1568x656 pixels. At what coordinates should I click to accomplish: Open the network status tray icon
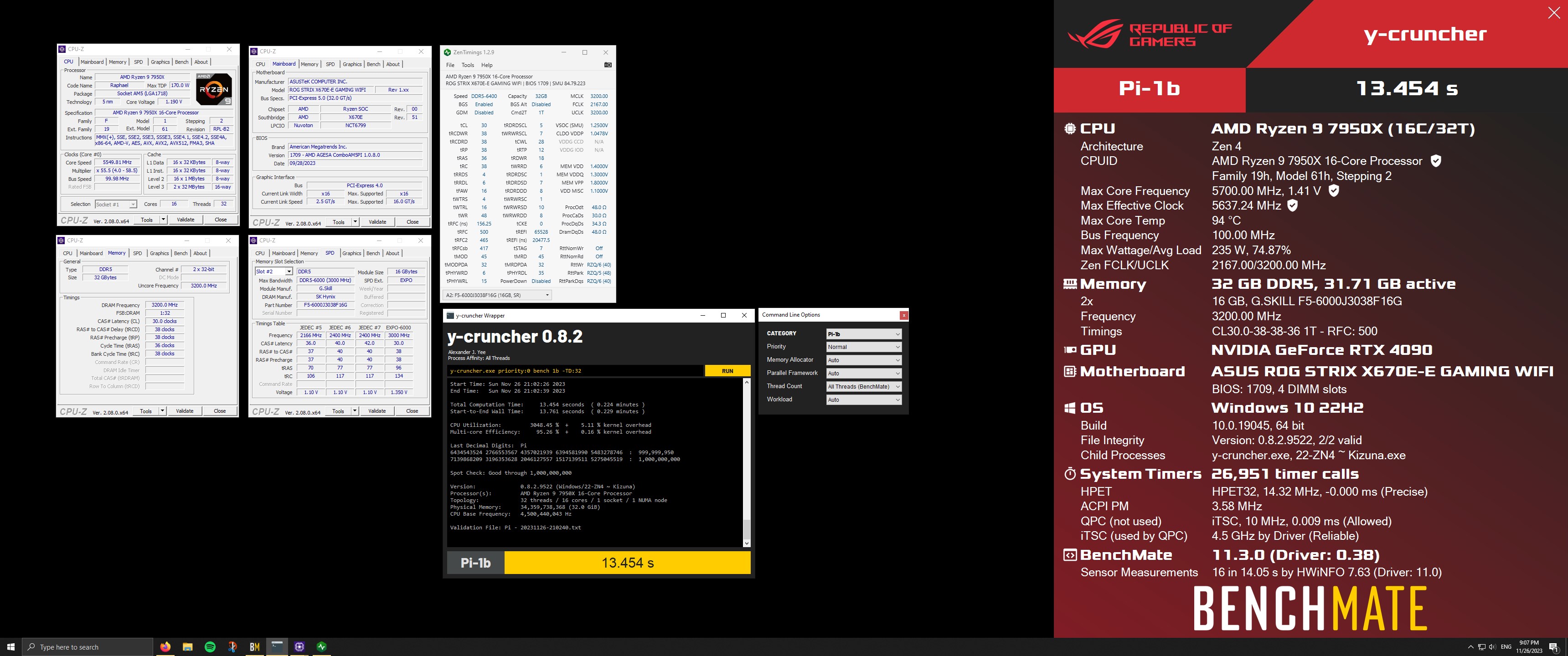[x=1481, y=647]
